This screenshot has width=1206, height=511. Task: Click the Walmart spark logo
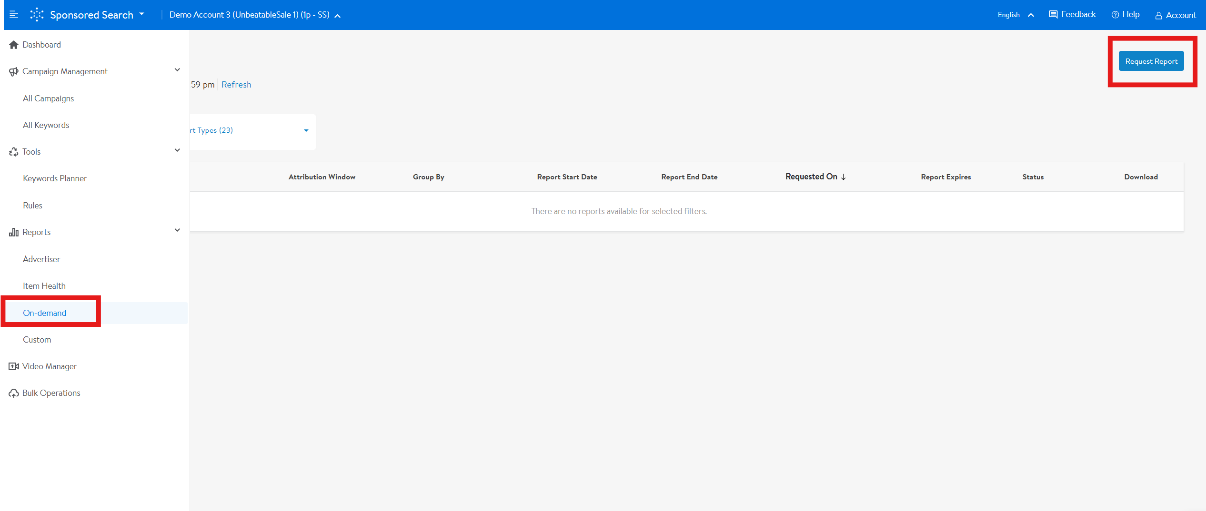[37, 15]
